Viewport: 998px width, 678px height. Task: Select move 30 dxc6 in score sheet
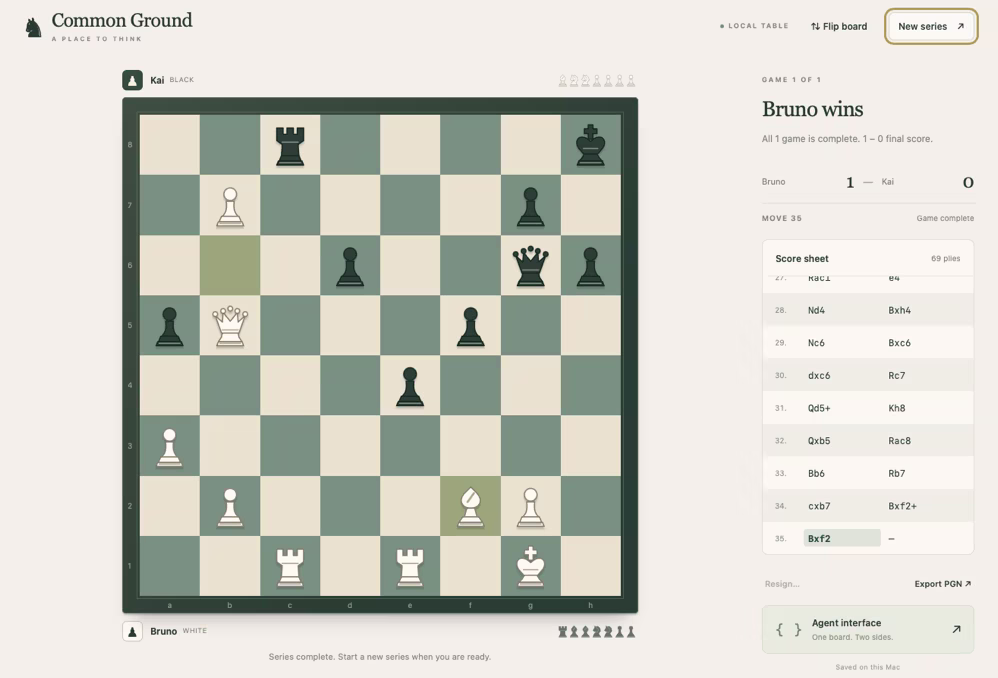click(x=819, y=376)
